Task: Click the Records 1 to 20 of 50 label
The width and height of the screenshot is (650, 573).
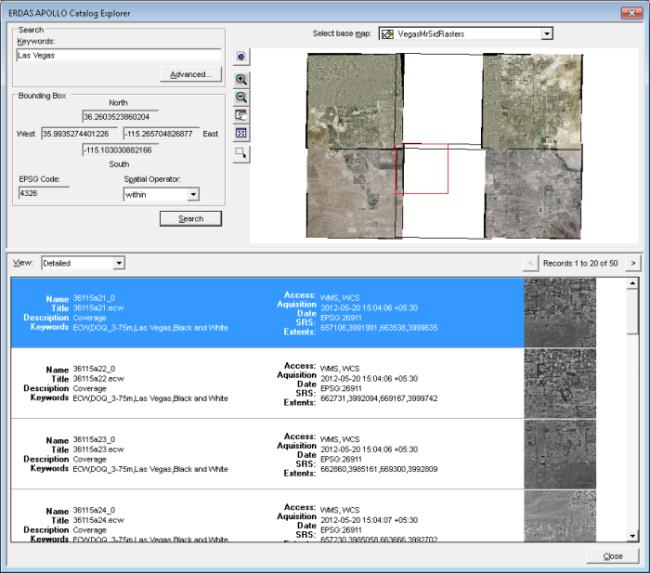Action: (580, 263)
